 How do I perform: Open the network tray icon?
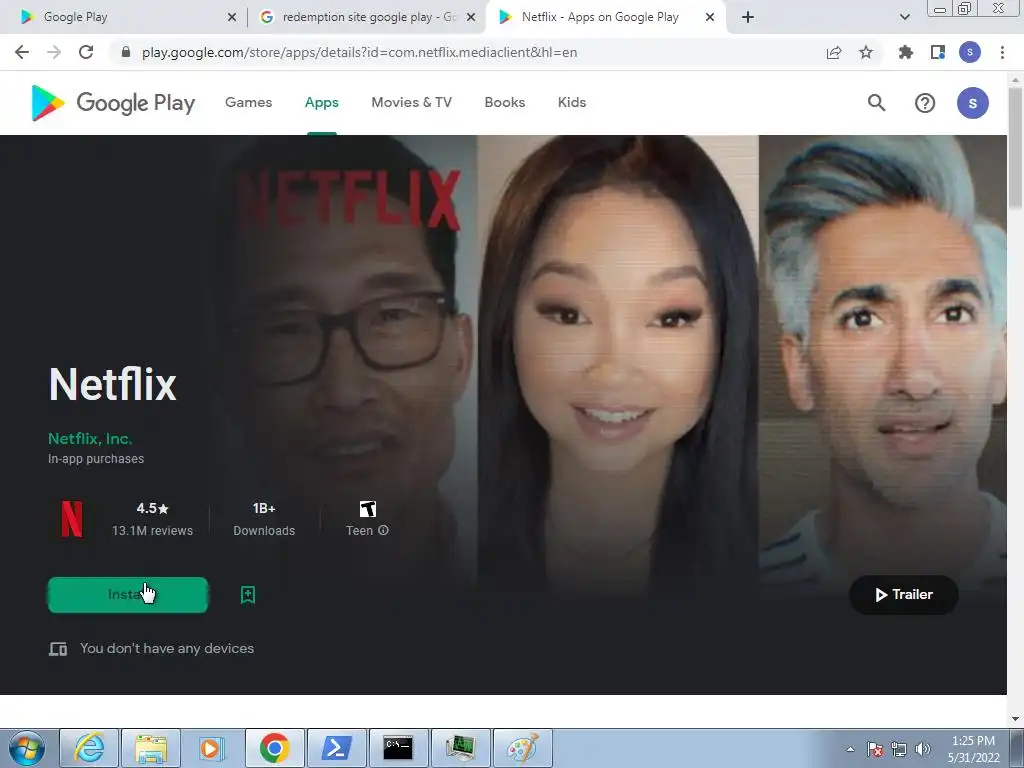pyautogui.click(x=899, y=749)
